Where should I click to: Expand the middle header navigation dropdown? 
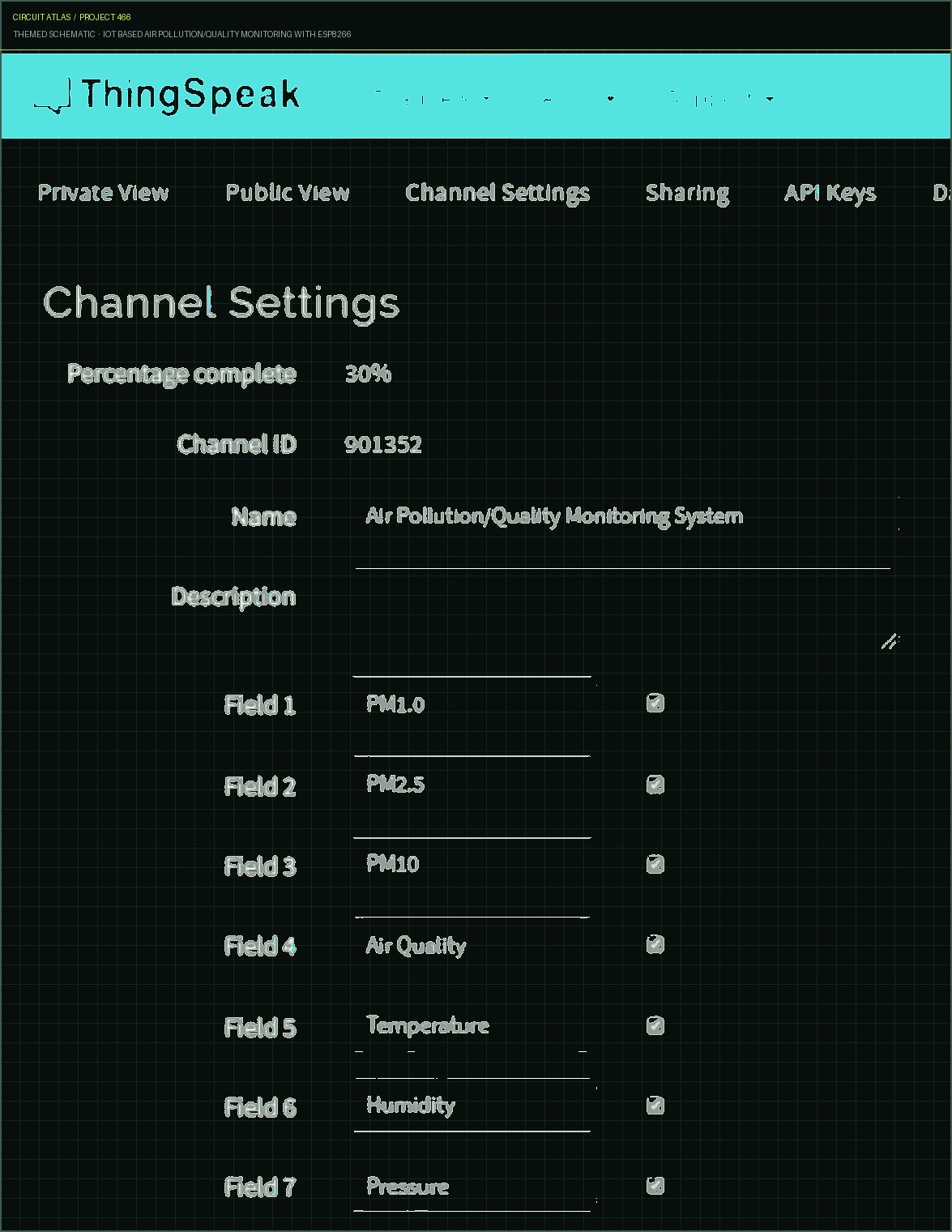tap(578, 98)
